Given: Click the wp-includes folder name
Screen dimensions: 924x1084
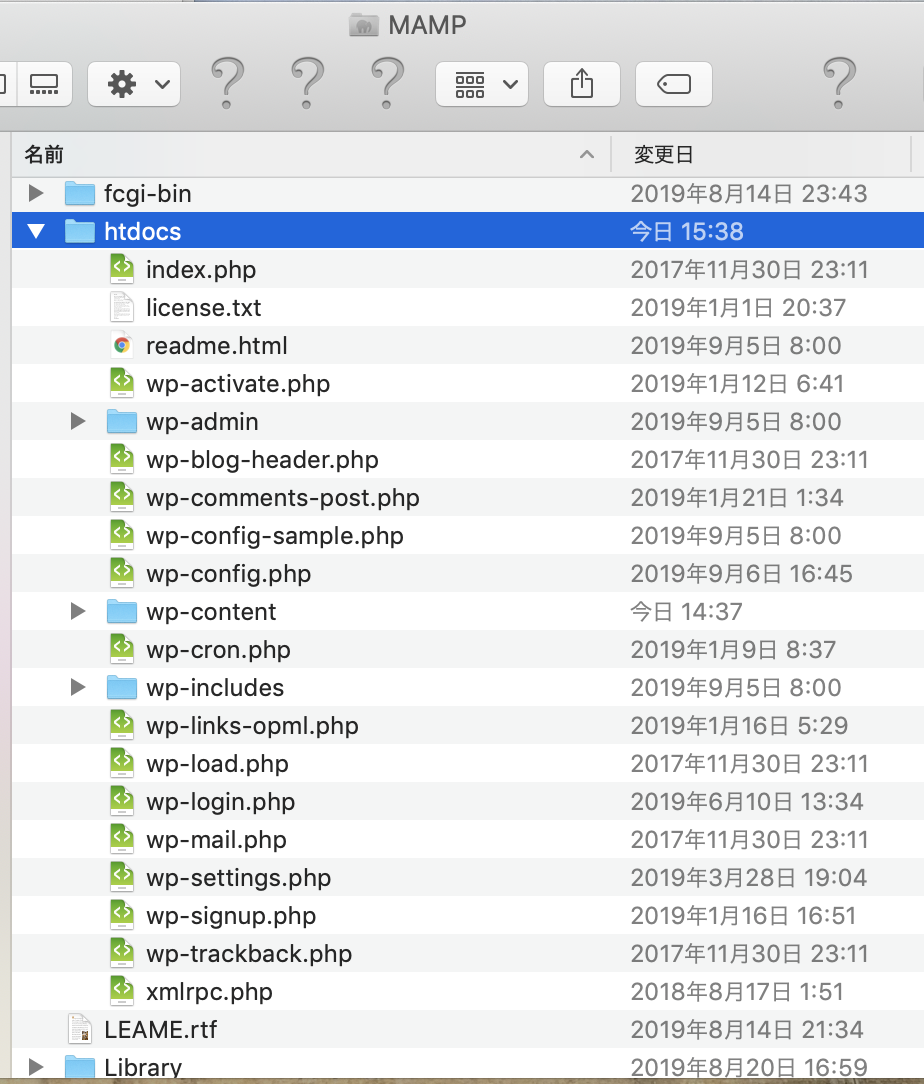Looking at the screenshot, I should [215, 688].
